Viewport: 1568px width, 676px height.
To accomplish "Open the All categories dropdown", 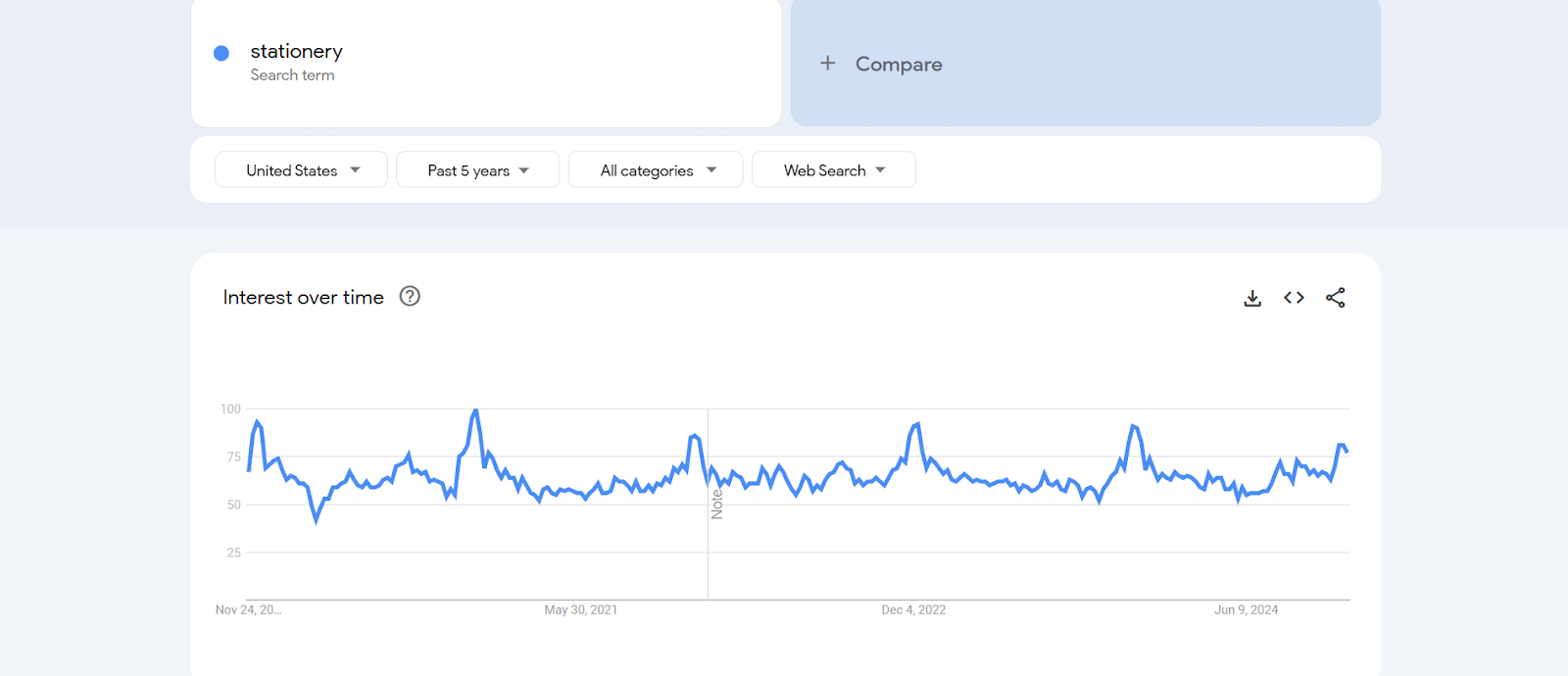I will coord(657,169).
